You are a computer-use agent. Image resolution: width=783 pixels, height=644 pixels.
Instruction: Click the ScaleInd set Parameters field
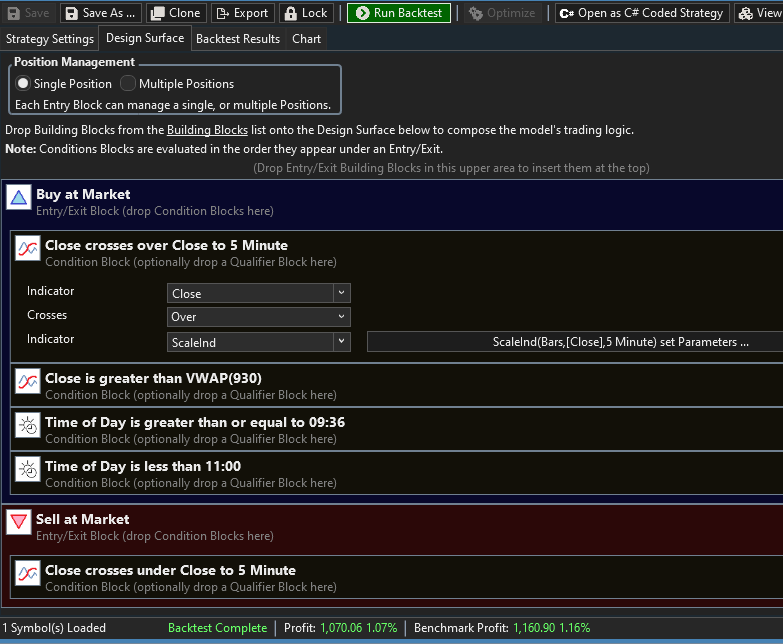click(x=575, y=342)
